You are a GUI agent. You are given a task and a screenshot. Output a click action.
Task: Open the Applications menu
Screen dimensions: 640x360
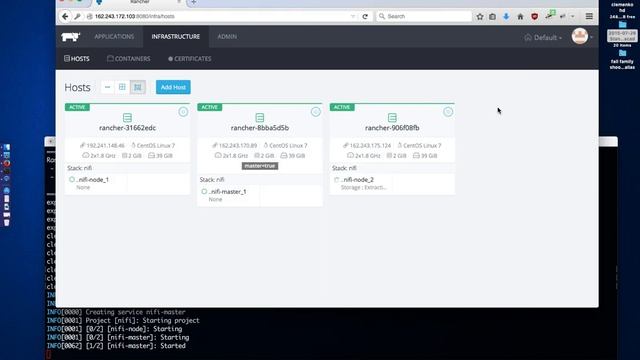pyautogui.click(x=114, y=37)
